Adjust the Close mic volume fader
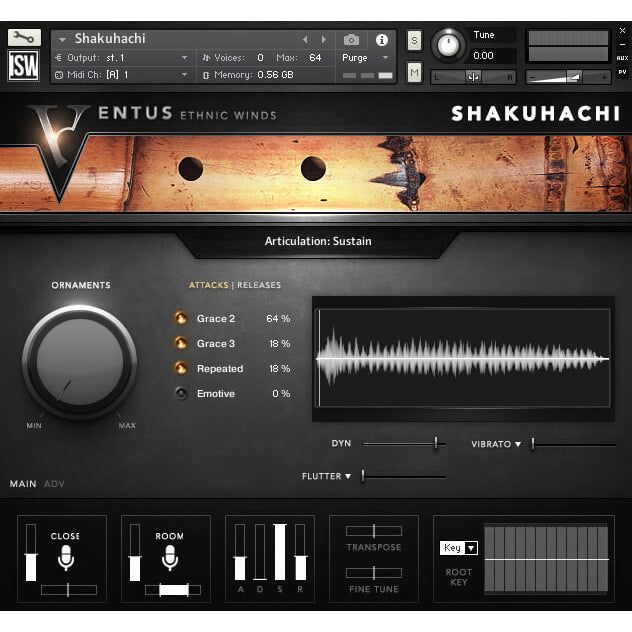Viewport: 632px width, 632px height. (x=31, y=553)
